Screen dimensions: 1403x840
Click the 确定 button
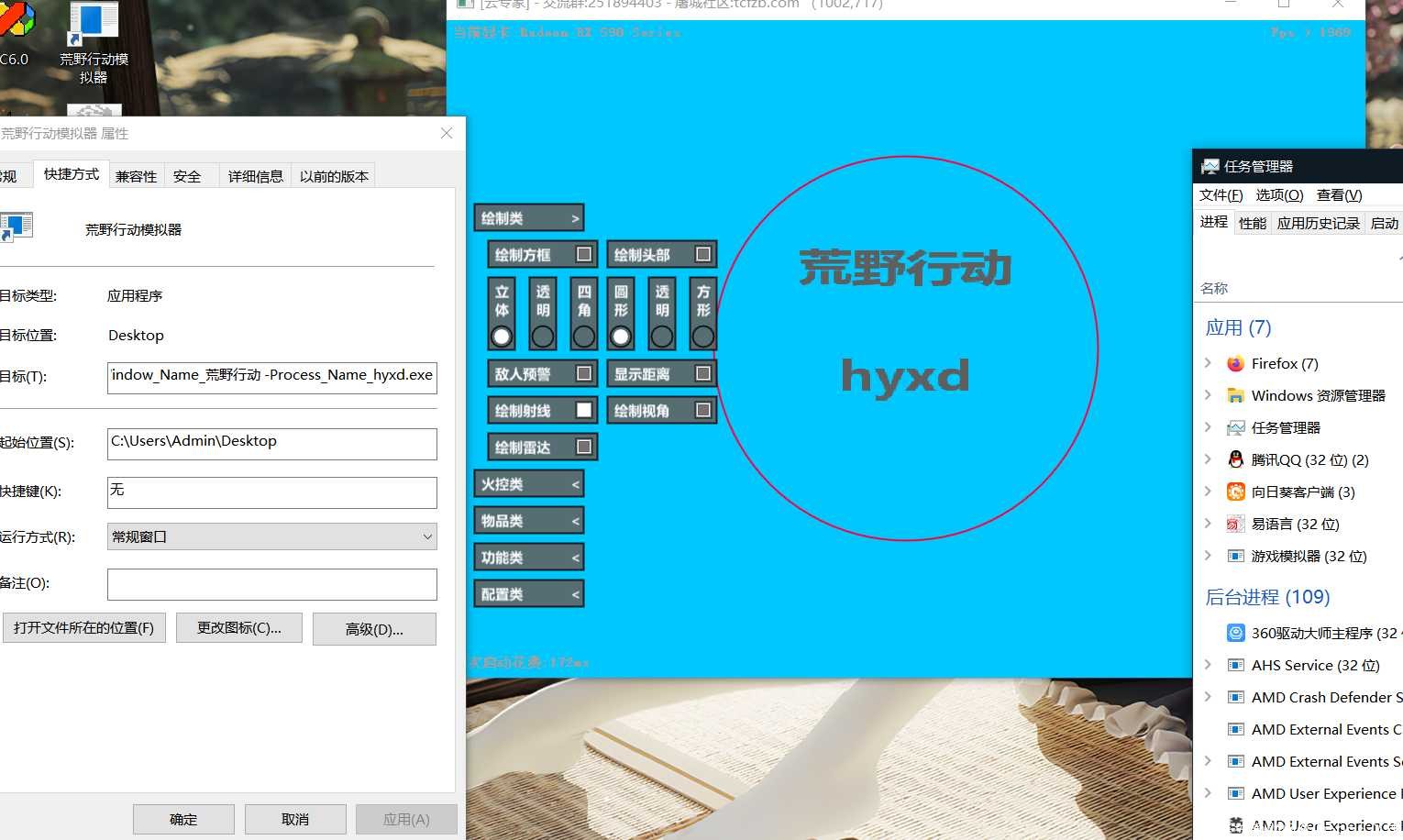183,819
